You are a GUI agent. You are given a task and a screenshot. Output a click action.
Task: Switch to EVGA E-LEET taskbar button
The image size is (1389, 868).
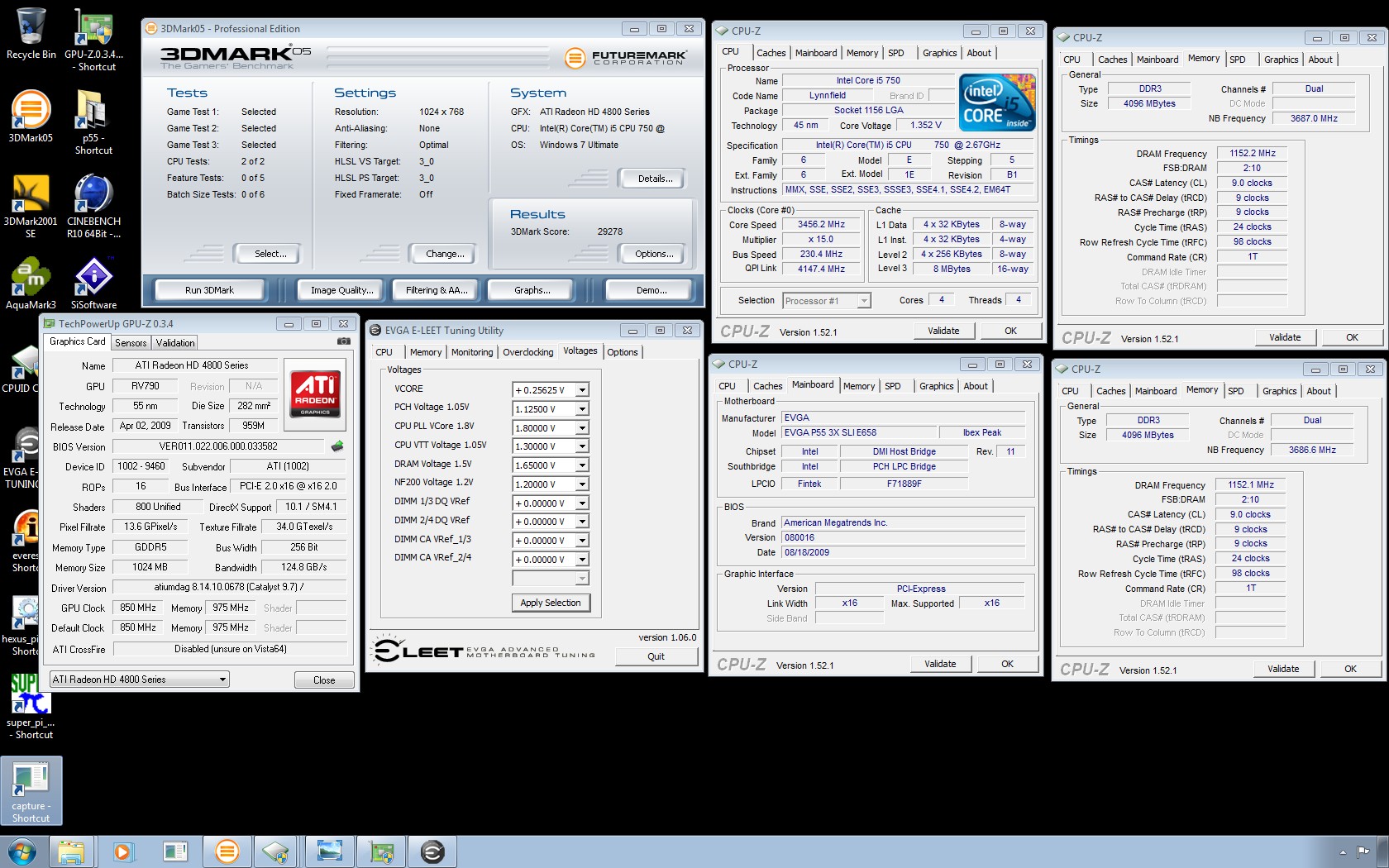click(432, 851)
